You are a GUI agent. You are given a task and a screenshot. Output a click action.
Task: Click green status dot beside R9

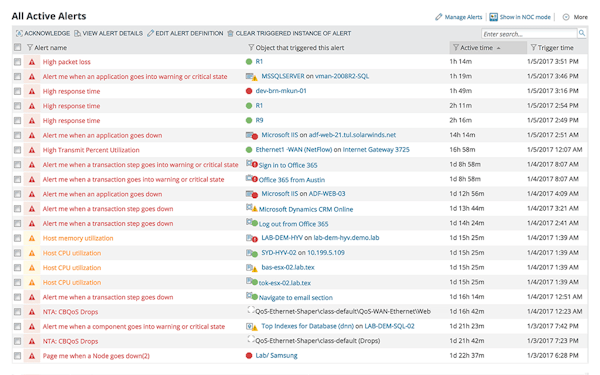(249, 121)
